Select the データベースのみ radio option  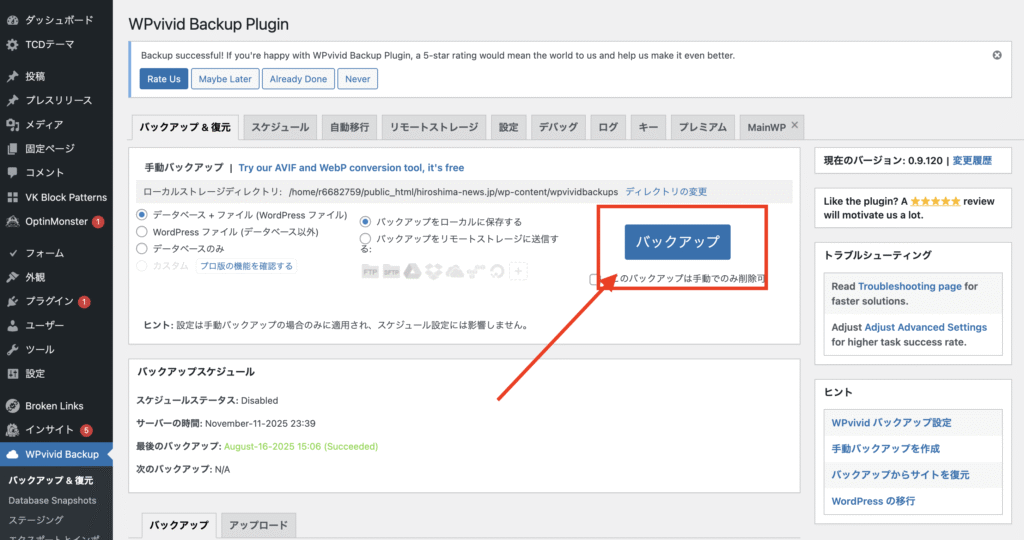pyautogui.click(x=142, y=248)
